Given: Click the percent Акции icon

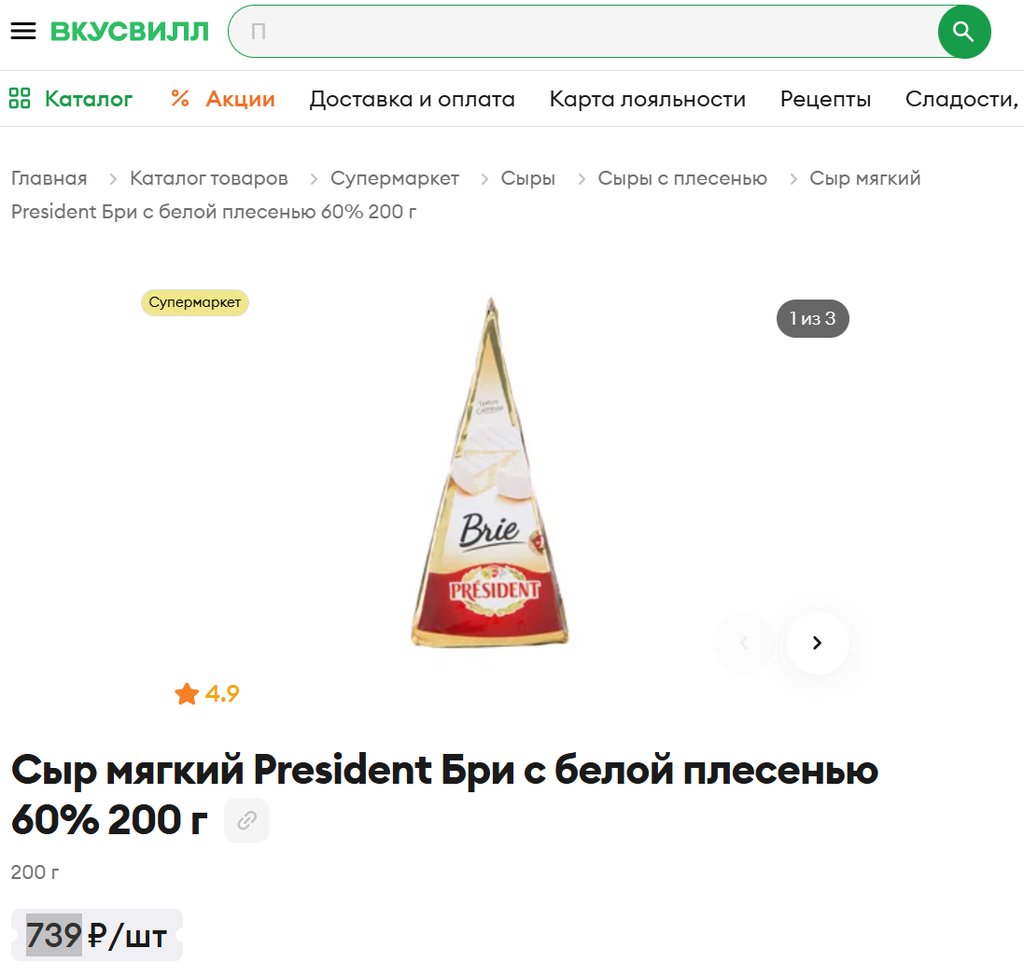Looking at the screenshot, I should coord(180,99).
